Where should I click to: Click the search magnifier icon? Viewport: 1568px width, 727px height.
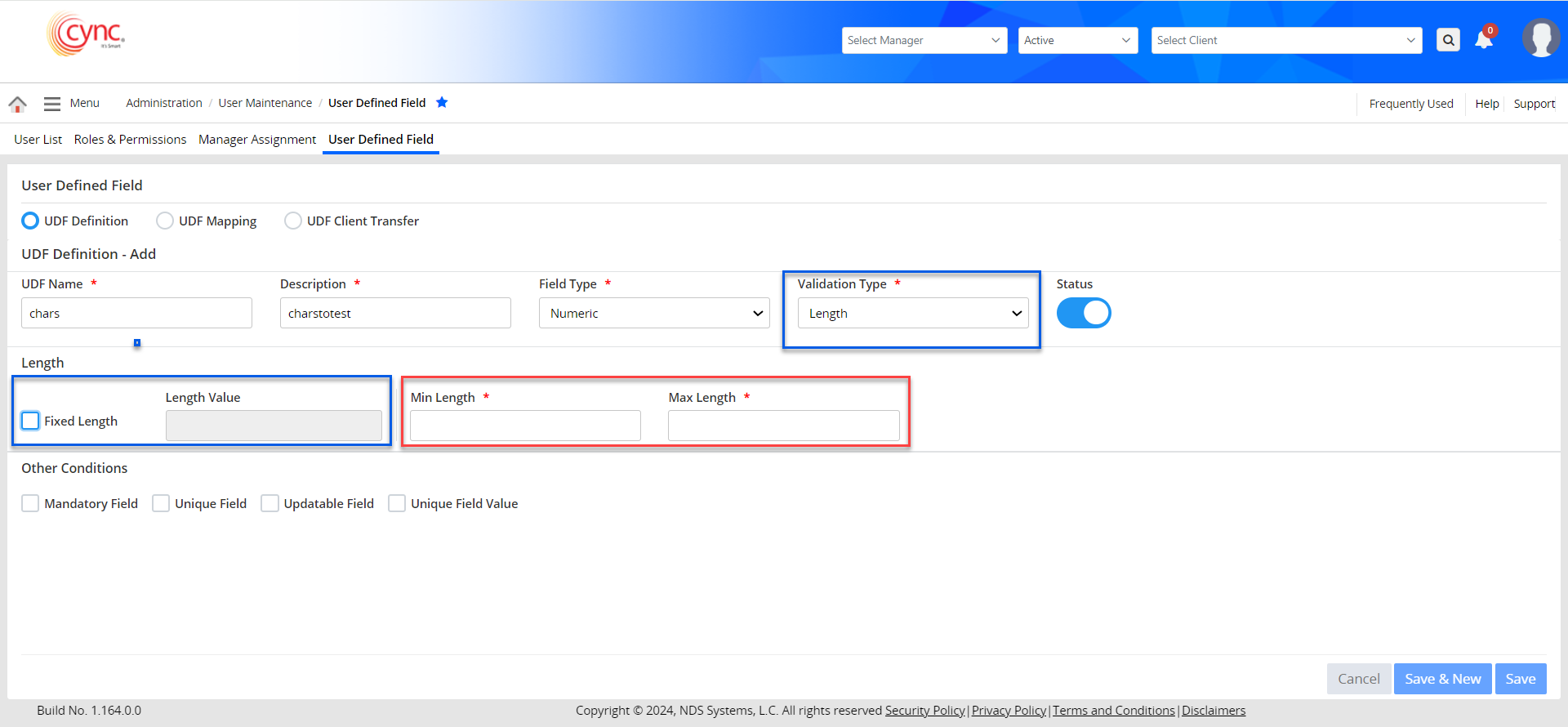(x=1448, y=40)
